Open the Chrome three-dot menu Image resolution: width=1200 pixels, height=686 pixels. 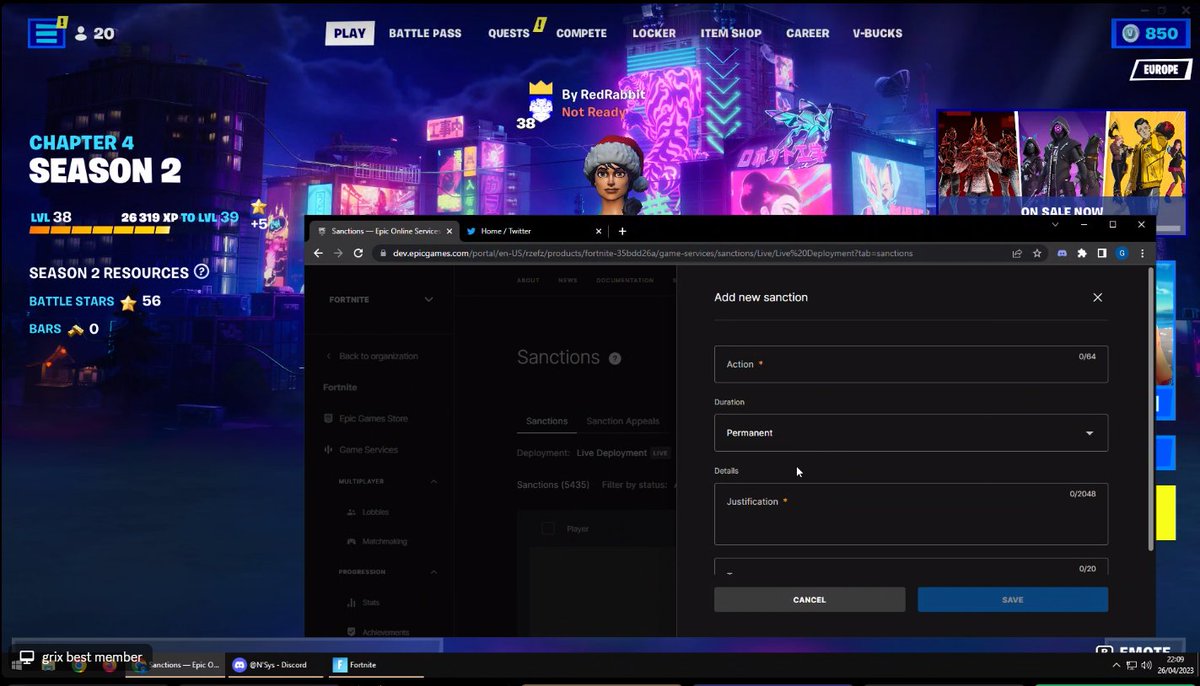[1141, 253]
